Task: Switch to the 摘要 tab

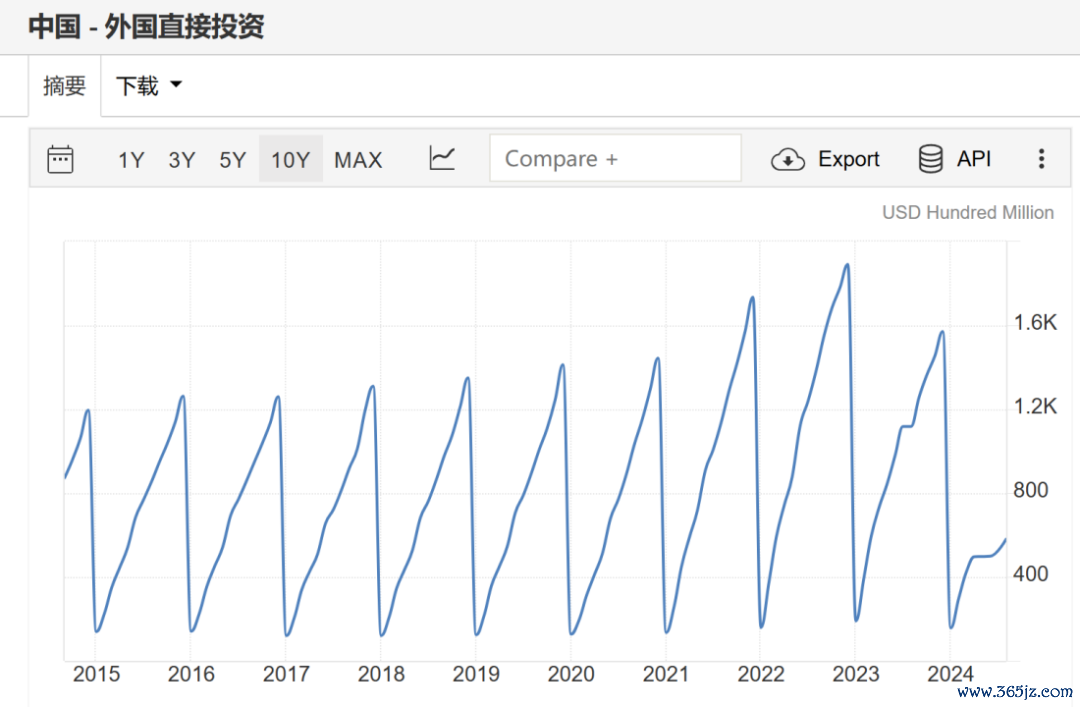Action: click(64, 85)
